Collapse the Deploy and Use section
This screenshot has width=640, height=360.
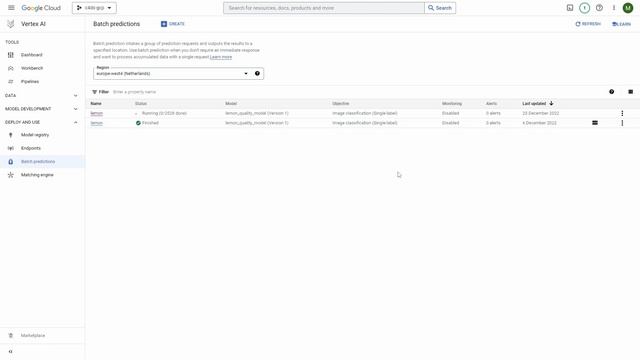(42, 122)
